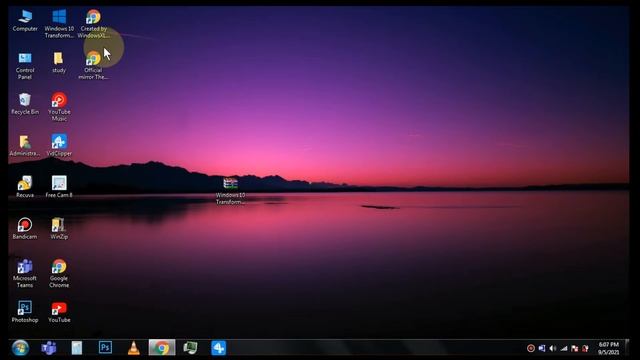Open the blue VidClipper taskbar button

[218, 348]
